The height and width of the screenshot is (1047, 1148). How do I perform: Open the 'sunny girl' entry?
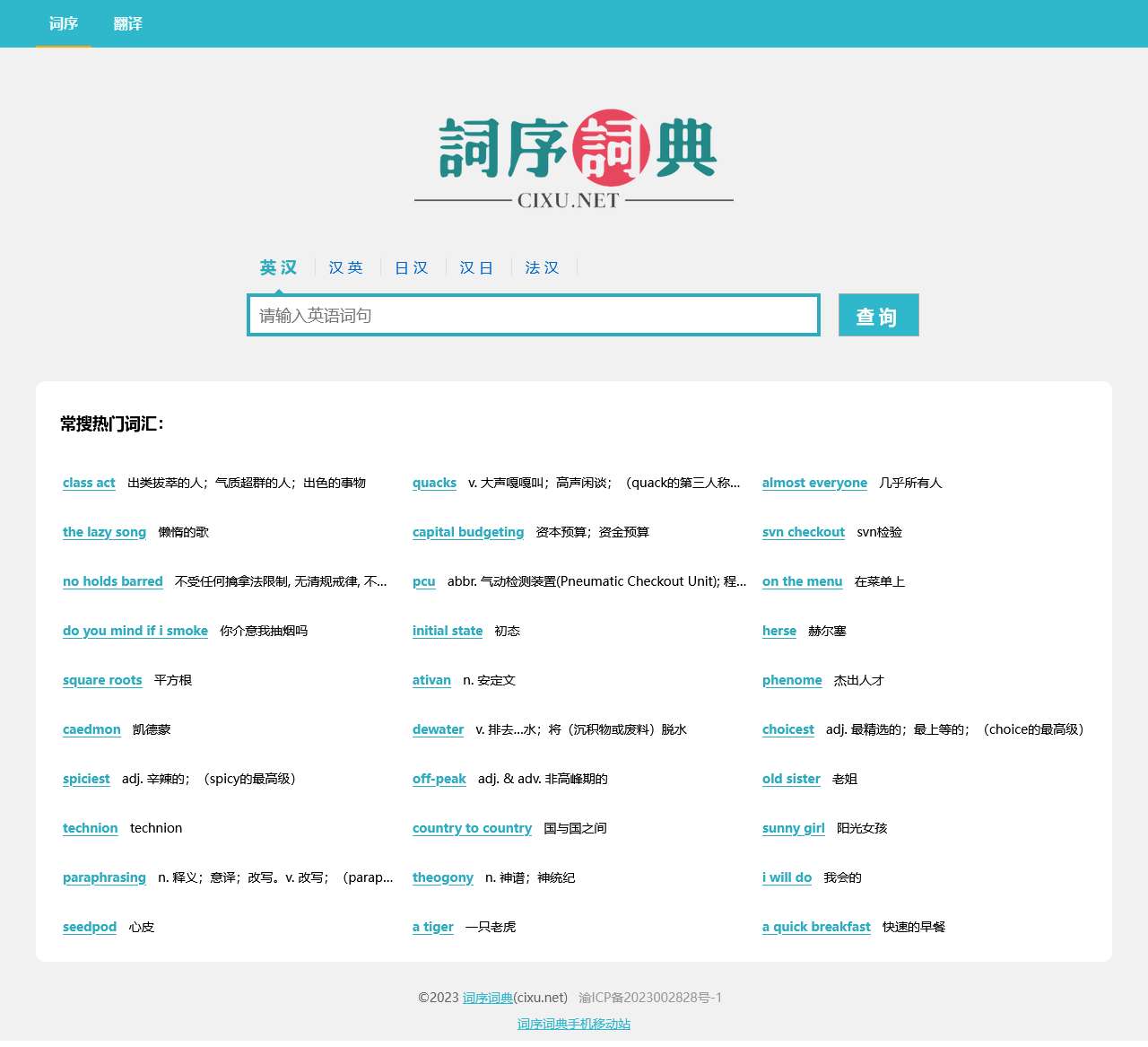coord(794,828)
